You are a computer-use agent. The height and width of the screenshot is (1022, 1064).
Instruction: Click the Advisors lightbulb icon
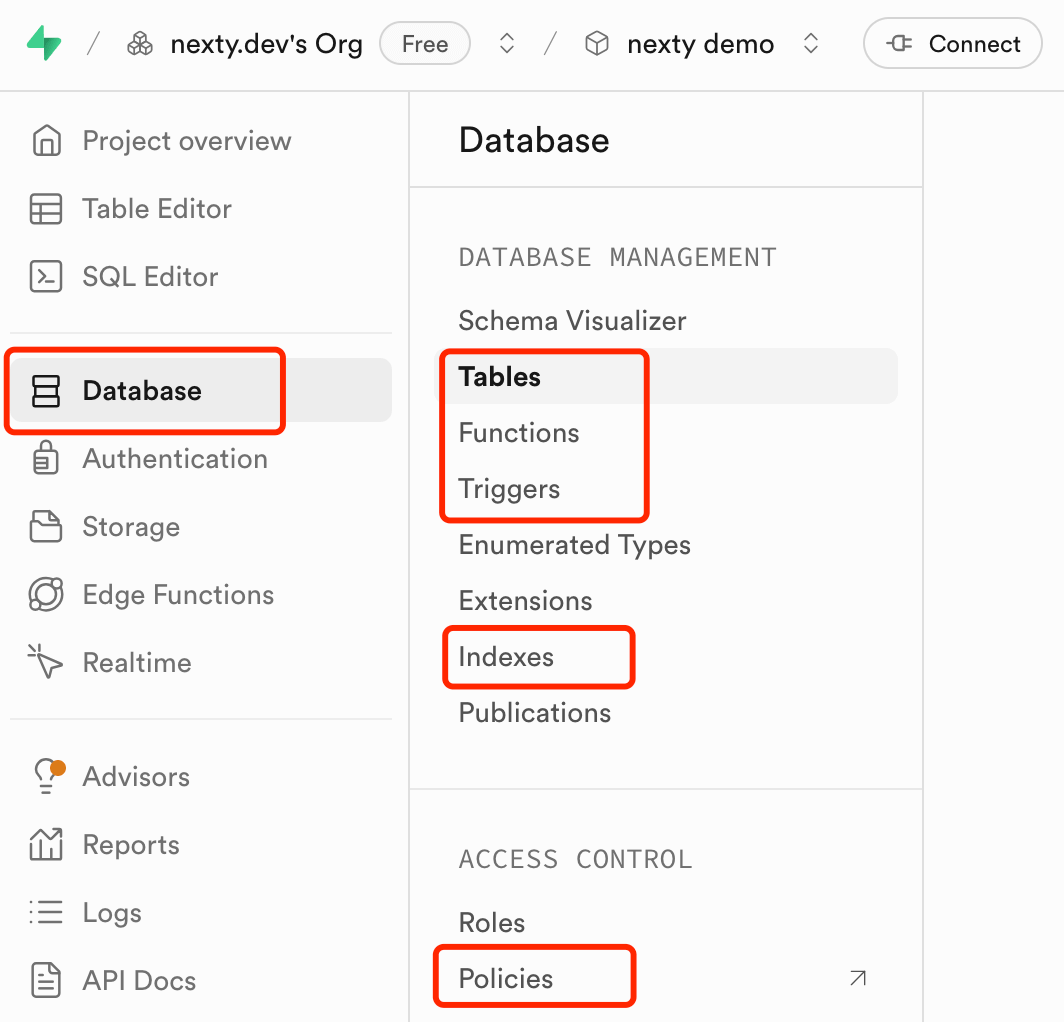coord(48,776)
